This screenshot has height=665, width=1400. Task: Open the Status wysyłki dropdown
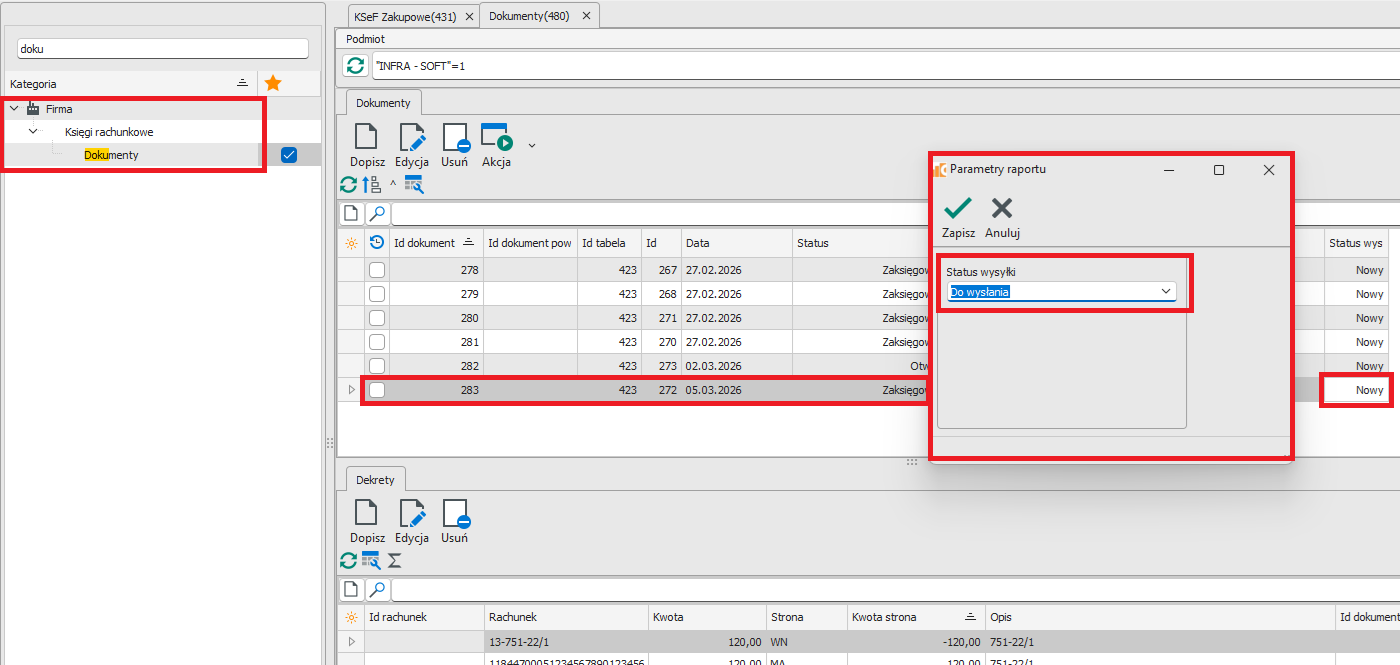tap(1165, 291)
